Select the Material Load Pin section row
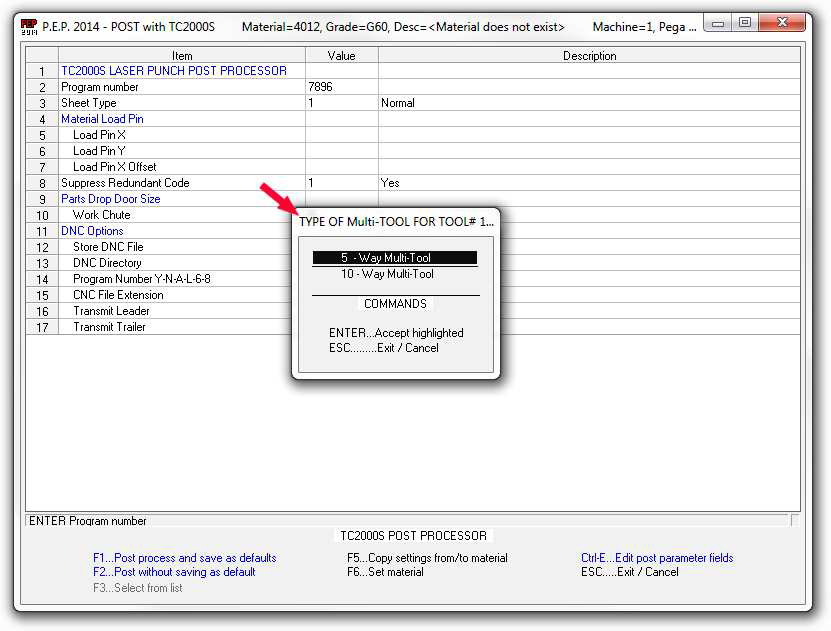This screenshot has height=631, width=831. pos(102,119)
